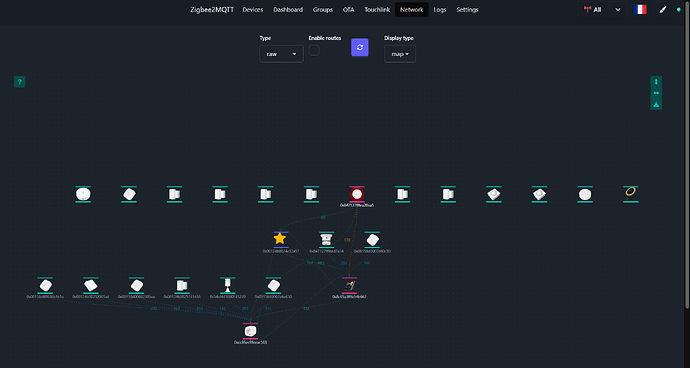This screenshot has width=690, height=368.
Task: Click the vertical arrows layout icon
Action: (656, 82)
